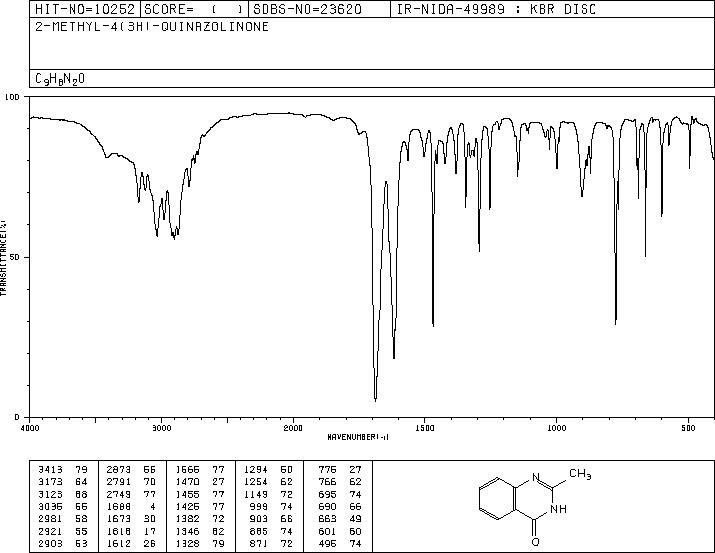
Task: Click the SCORE= ( ) header field
Action: 194,9
